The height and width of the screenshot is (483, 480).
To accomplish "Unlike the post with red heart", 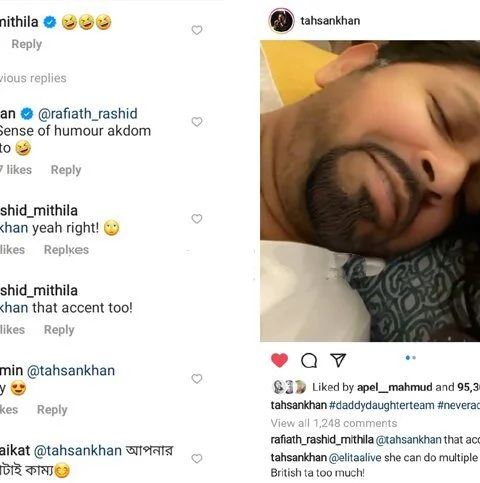I will [279, 360].
